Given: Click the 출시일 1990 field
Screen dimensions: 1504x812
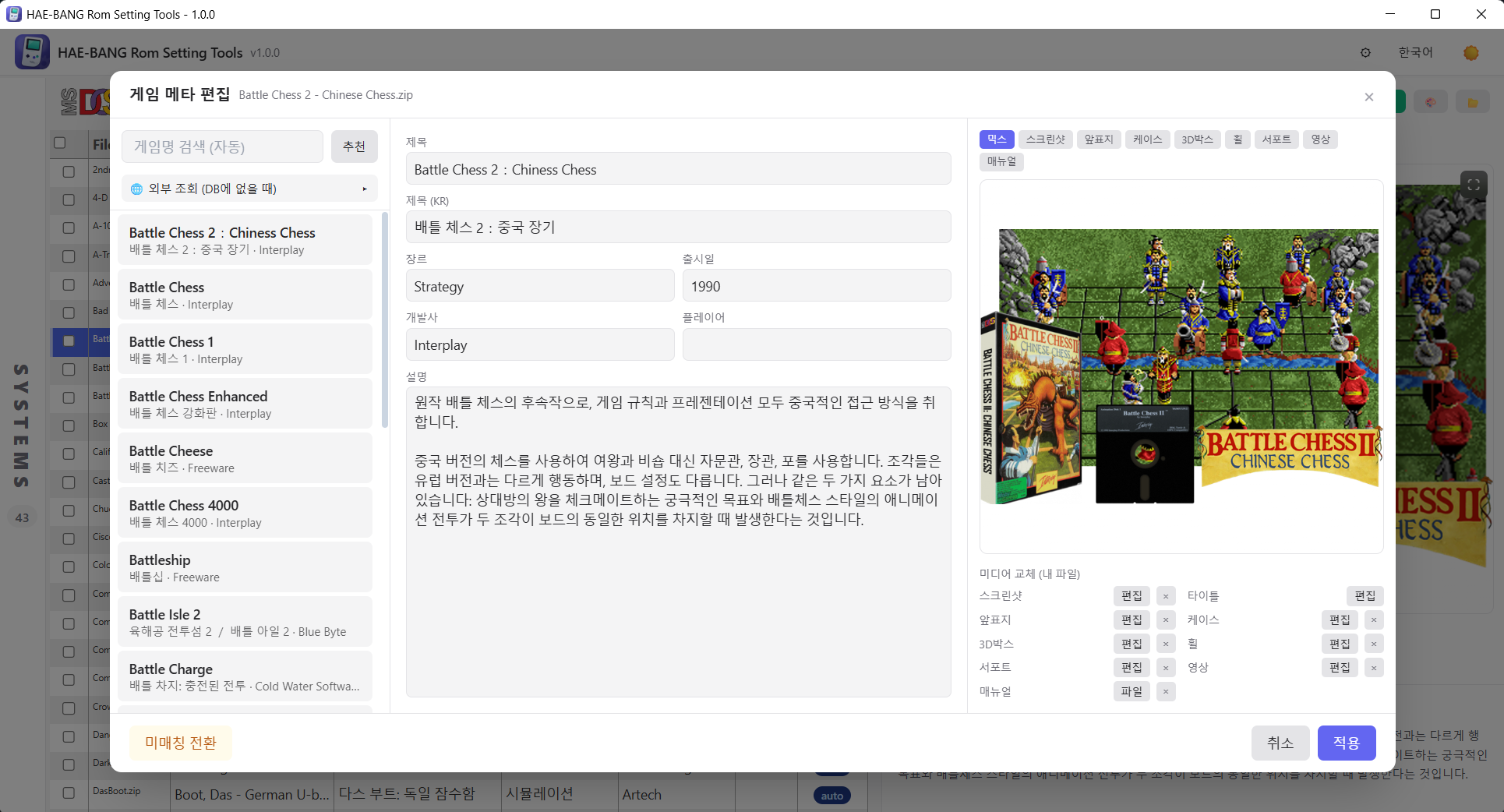Looking at the screenshot, I should click(817, 286).
